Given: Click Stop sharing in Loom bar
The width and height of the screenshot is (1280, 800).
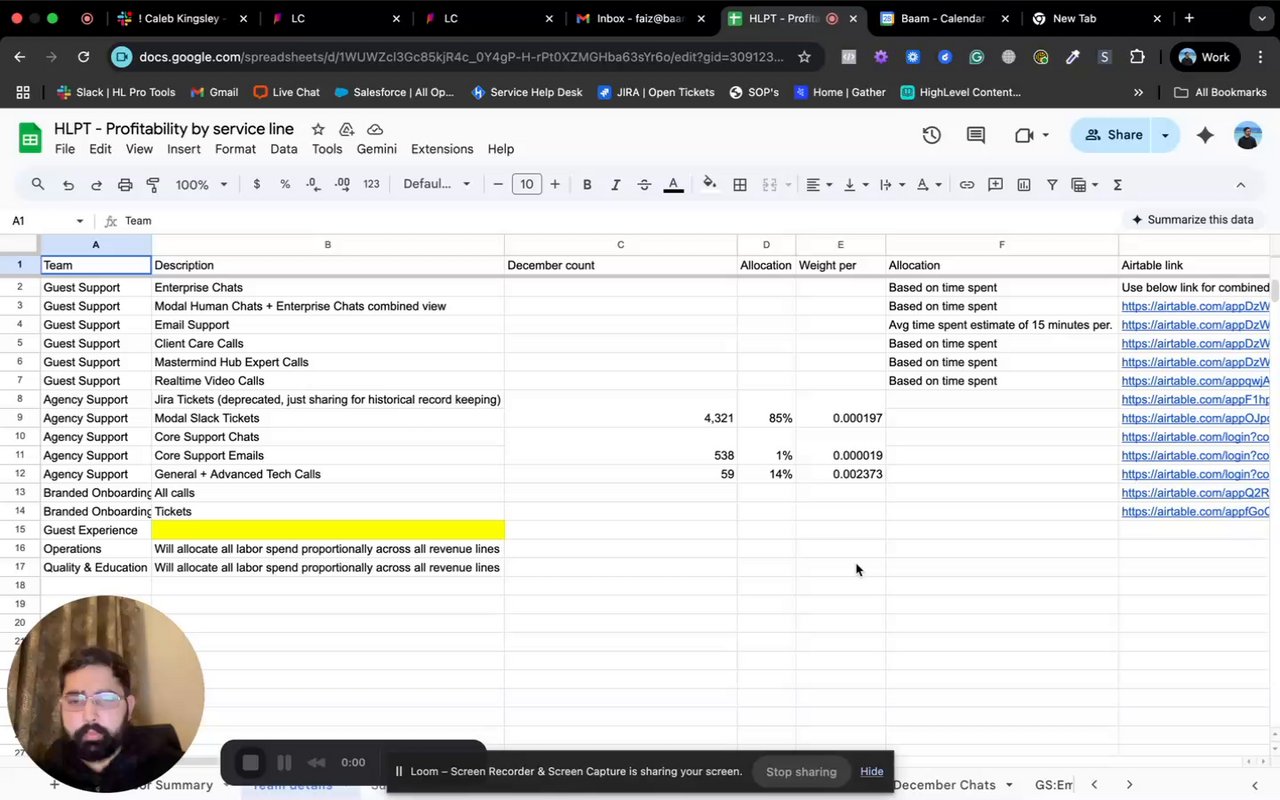Looking at the screenshot, I should pos(801,771).
